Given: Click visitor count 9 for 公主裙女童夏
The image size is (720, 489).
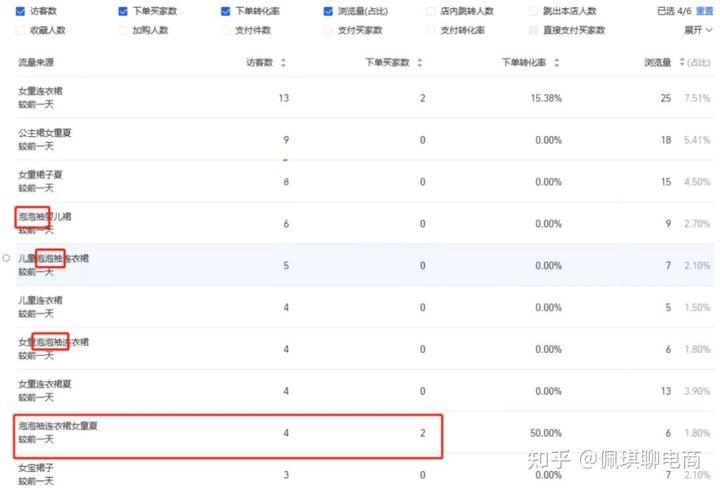Looking at the screenshot, I should pyautogui.click(x=286, y=140).
